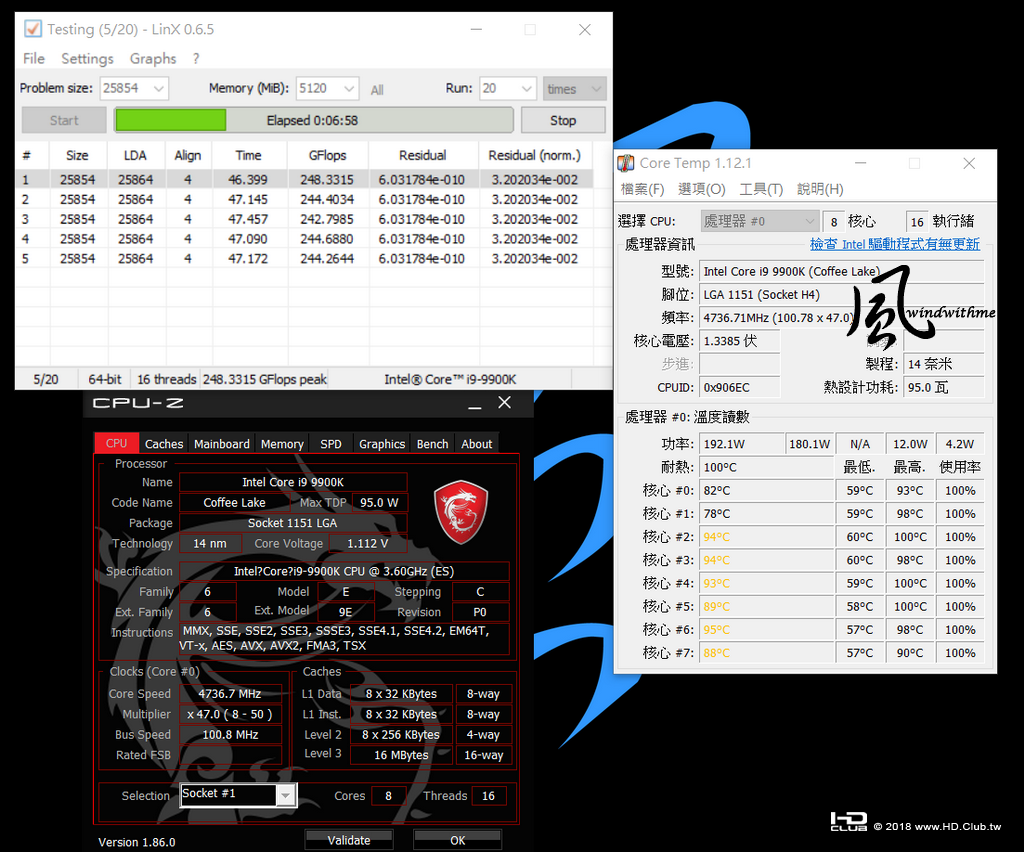Click the Core Temp app icon in title bar
This screenshot has height=852, width=1024.
coord(626,163)
